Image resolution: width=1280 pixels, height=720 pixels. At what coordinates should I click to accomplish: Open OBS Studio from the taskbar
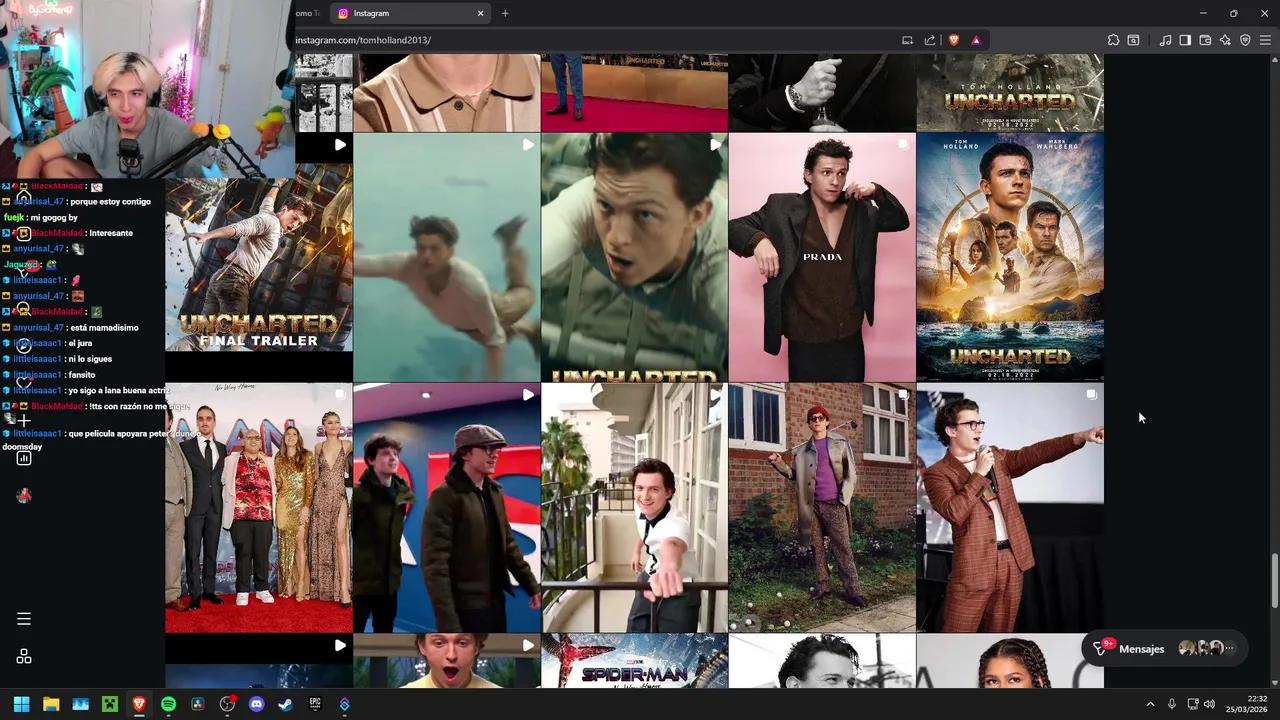tap(227, 704)
